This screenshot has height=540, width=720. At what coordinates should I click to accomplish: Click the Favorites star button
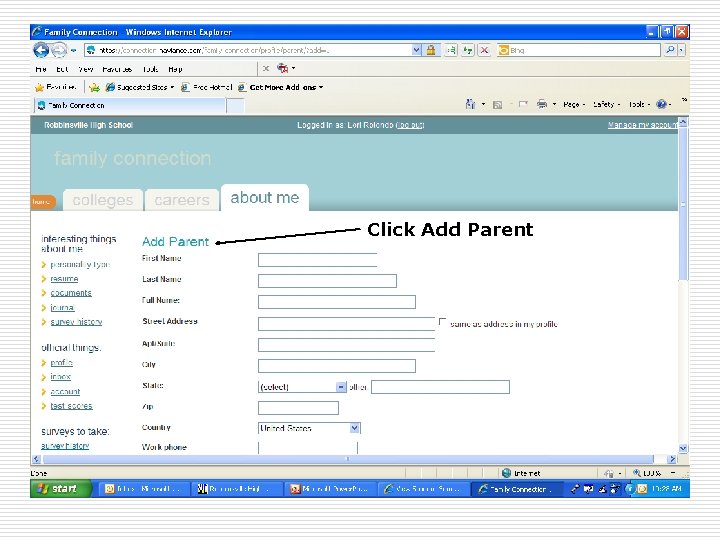(56, 87)
